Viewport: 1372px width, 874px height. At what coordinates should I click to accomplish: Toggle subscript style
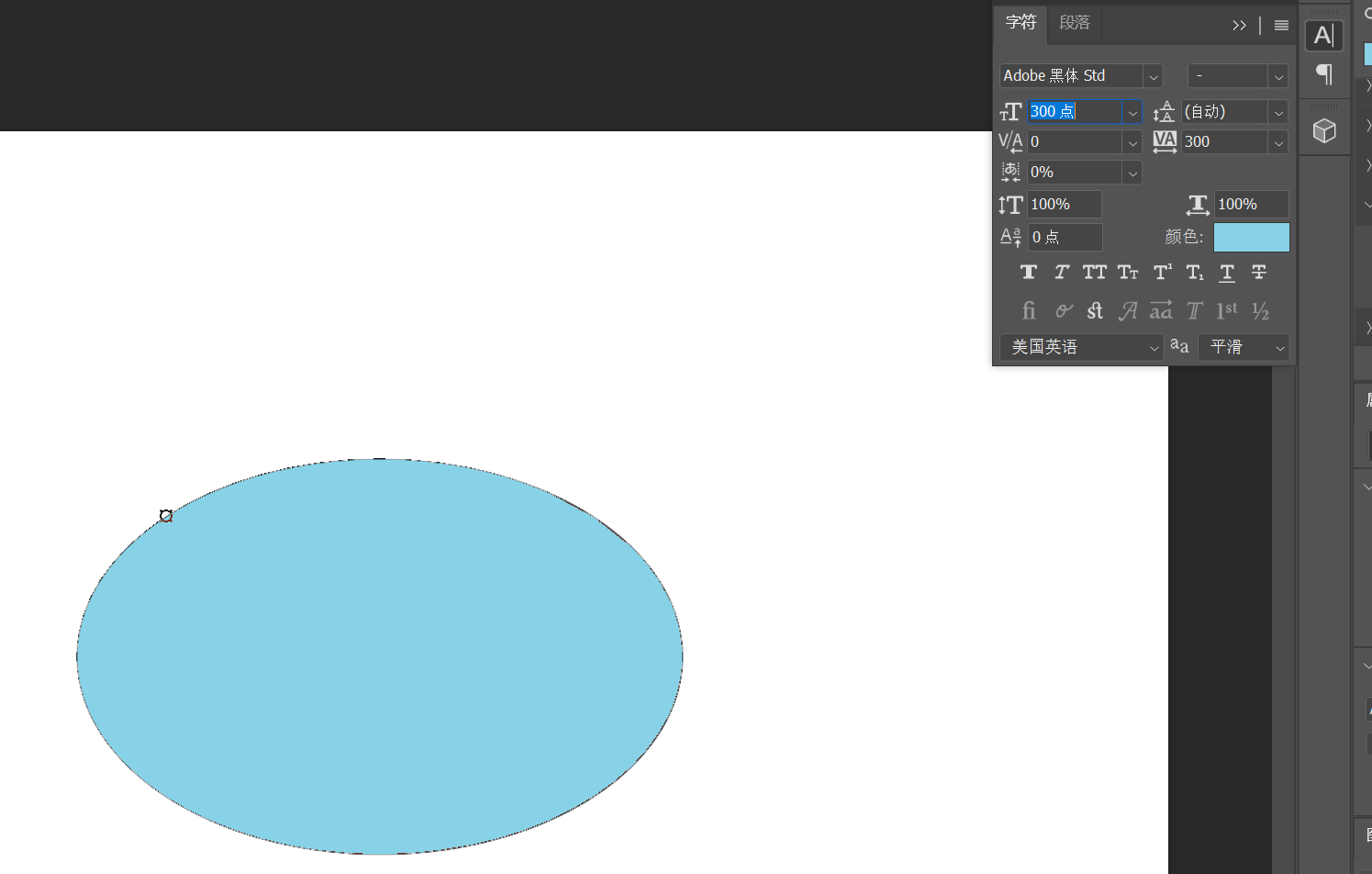tap(1194, 272)
